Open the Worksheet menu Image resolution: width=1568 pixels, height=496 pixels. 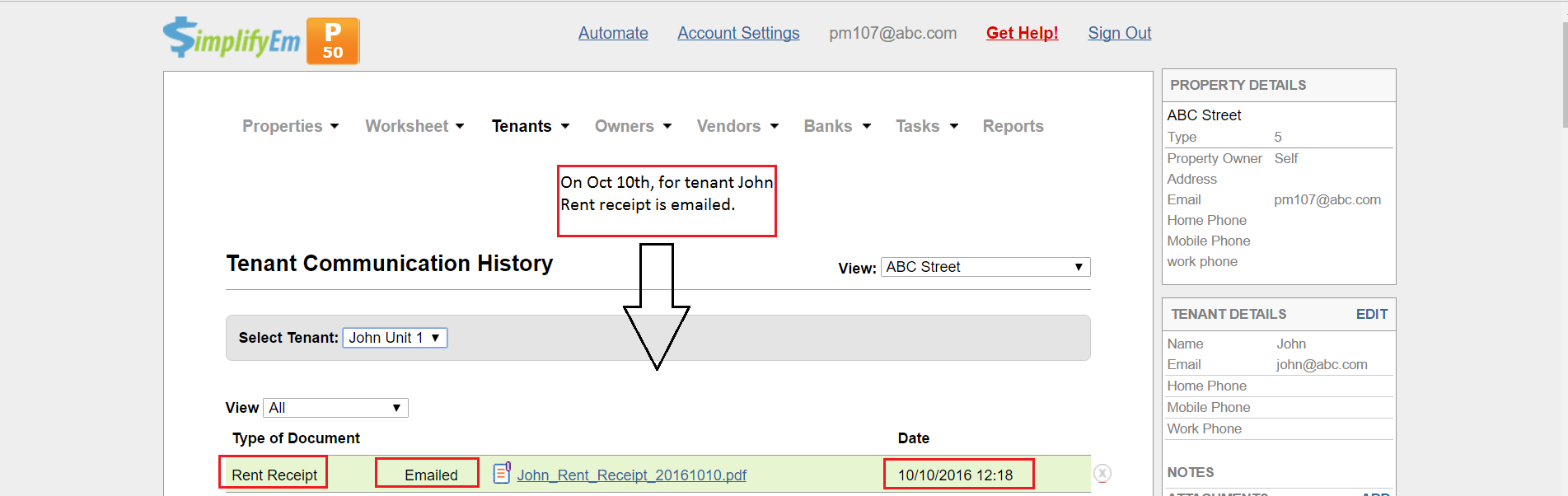[414, 126]
